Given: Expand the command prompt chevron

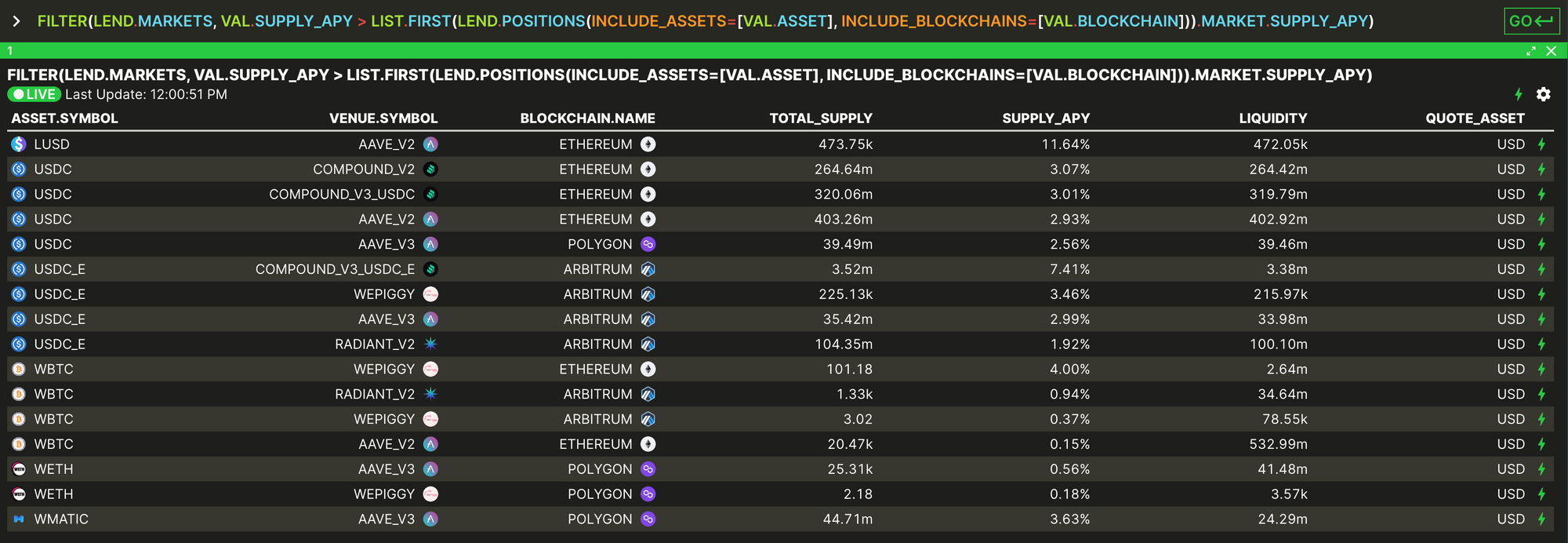Looking at the screenshot, I should point(16,21).
